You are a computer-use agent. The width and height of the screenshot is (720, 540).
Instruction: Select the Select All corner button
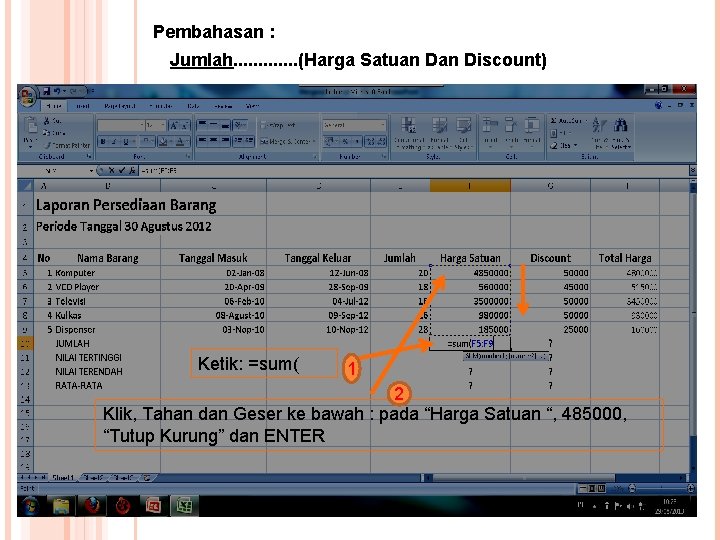coord(25,186)
